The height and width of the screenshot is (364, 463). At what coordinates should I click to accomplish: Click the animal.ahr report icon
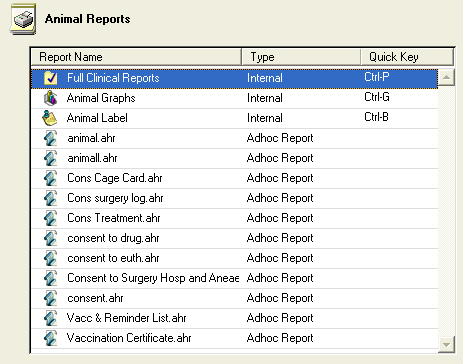click(50, 138)
